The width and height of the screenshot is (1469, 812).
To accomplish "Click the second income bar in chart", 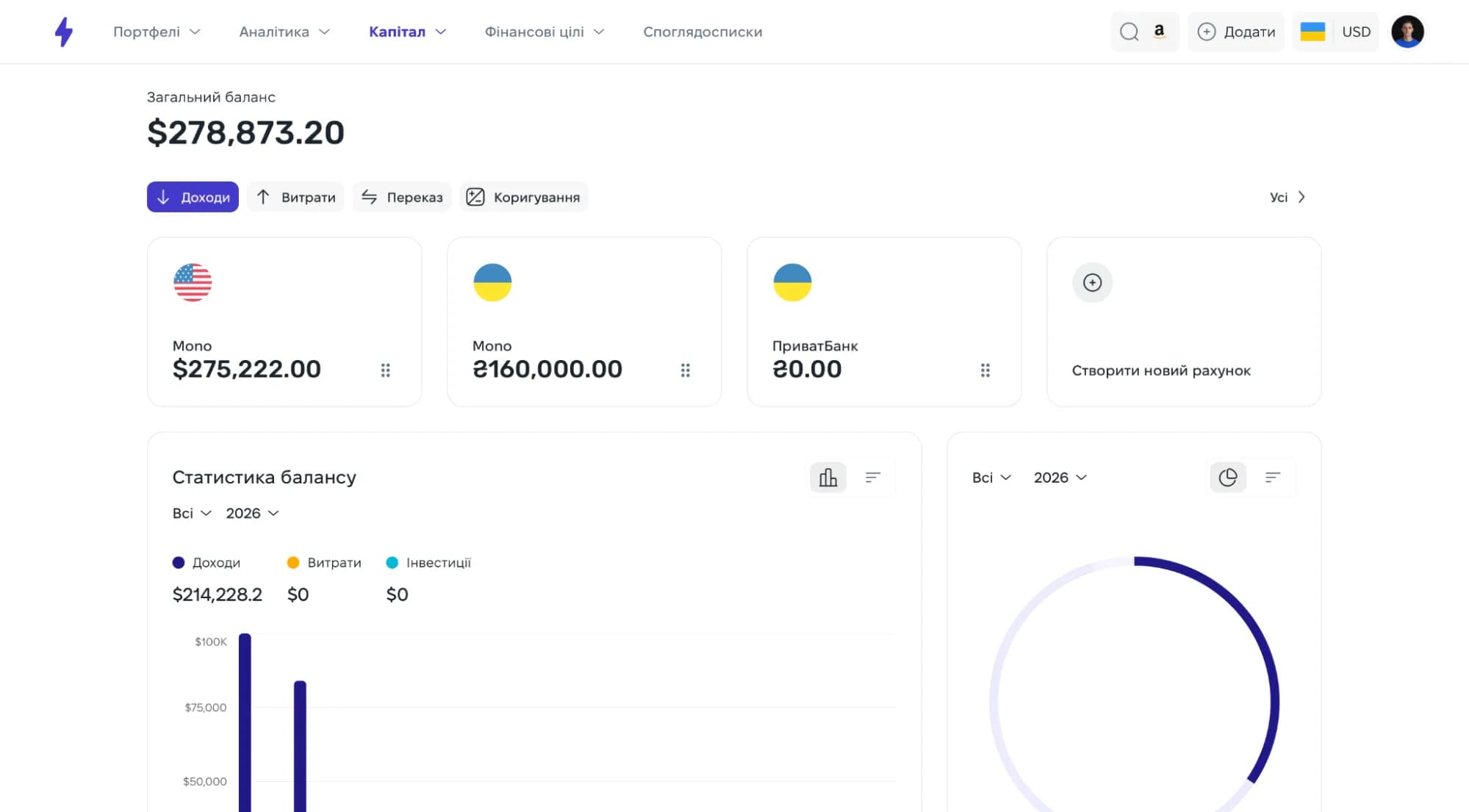I will (x=300, y=747).
